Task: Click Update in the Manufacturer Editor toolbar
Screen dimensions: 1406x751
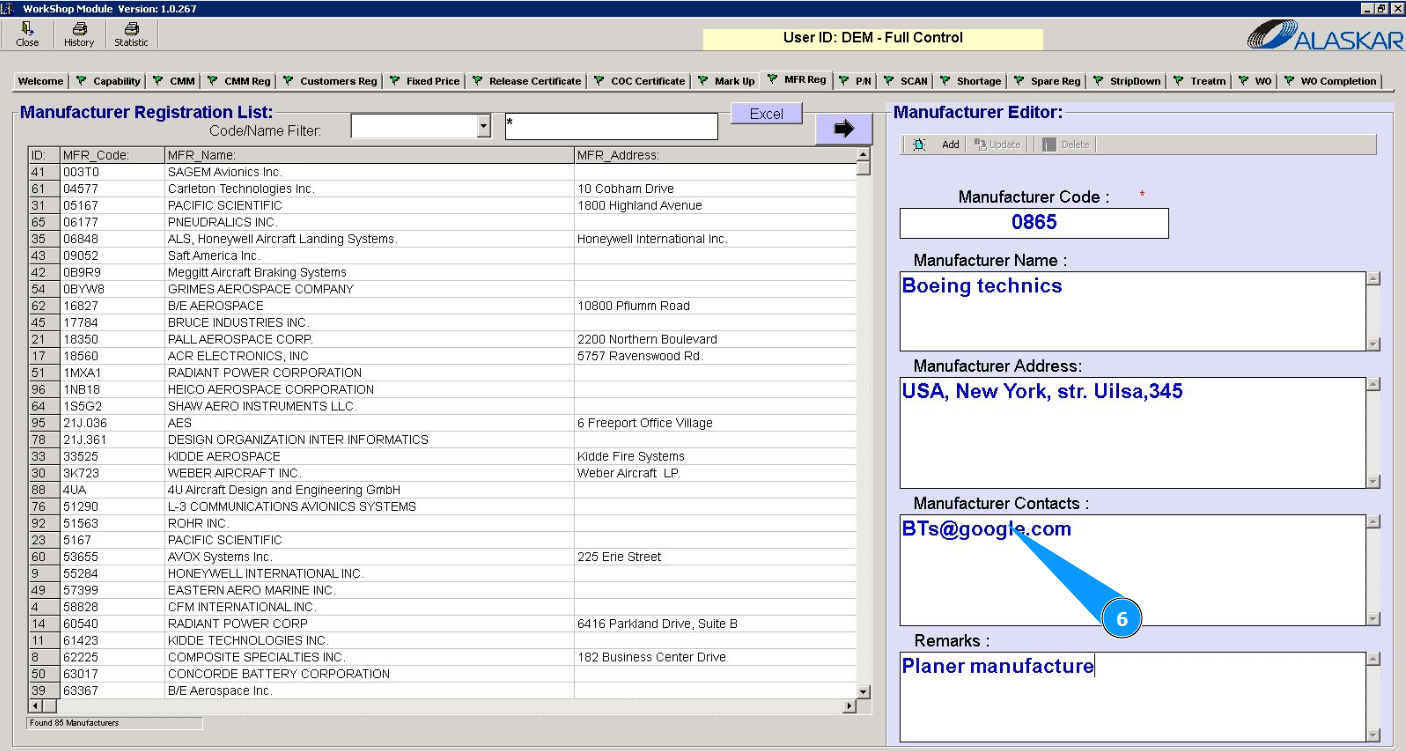Action: tap(998, 145)
